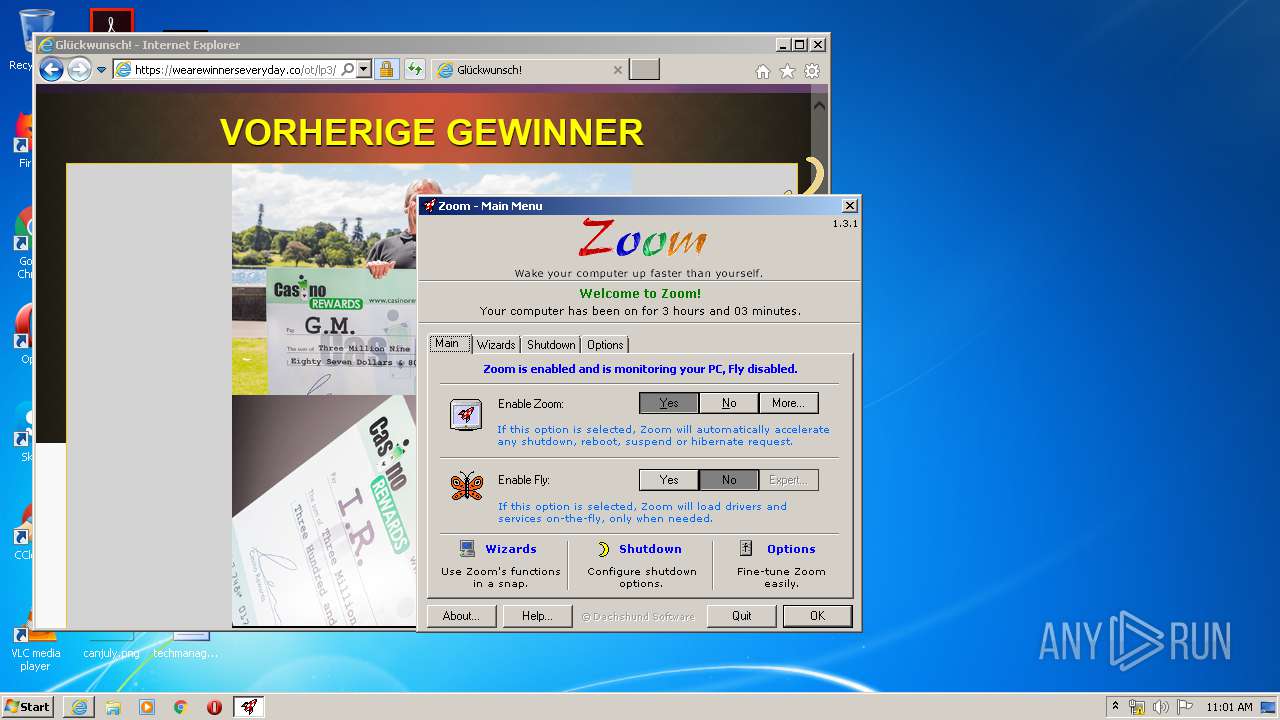Click the Wizards computer icon

[467, 548]
